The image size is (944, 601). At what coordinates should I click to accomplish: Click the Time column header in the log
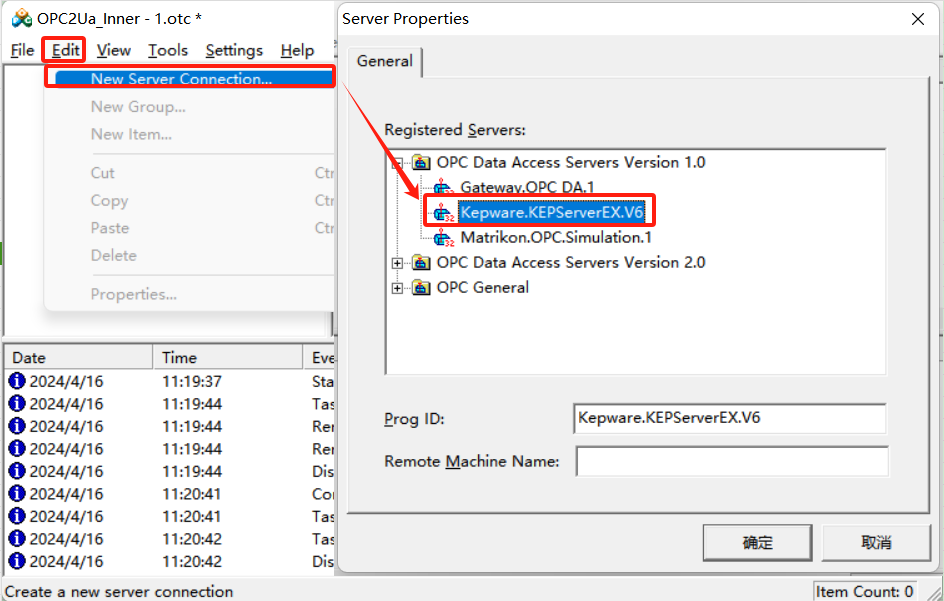pos(228,358)
